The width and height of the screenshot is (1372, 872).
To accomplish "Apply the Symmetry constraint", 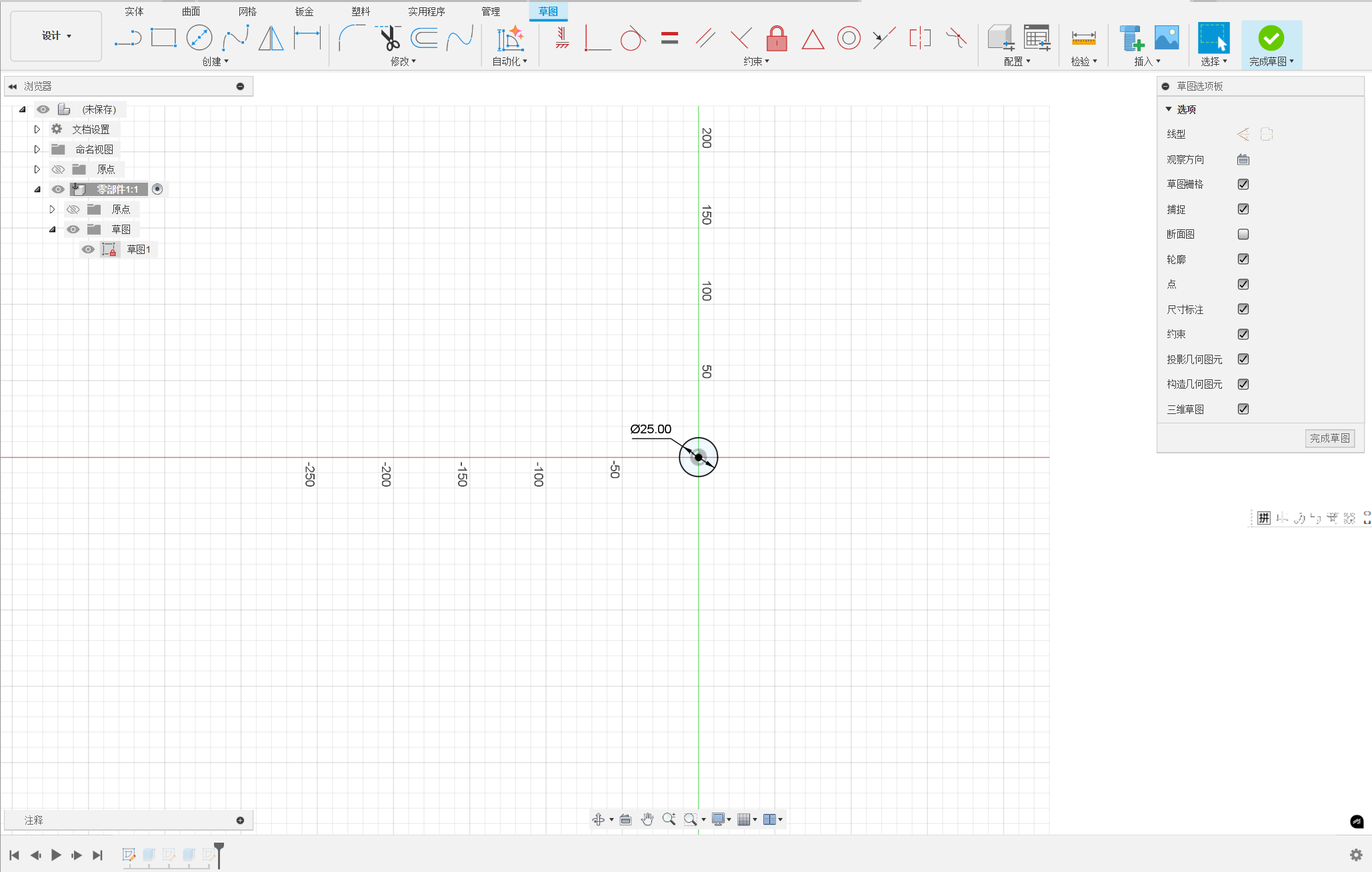I will (920, 38).
